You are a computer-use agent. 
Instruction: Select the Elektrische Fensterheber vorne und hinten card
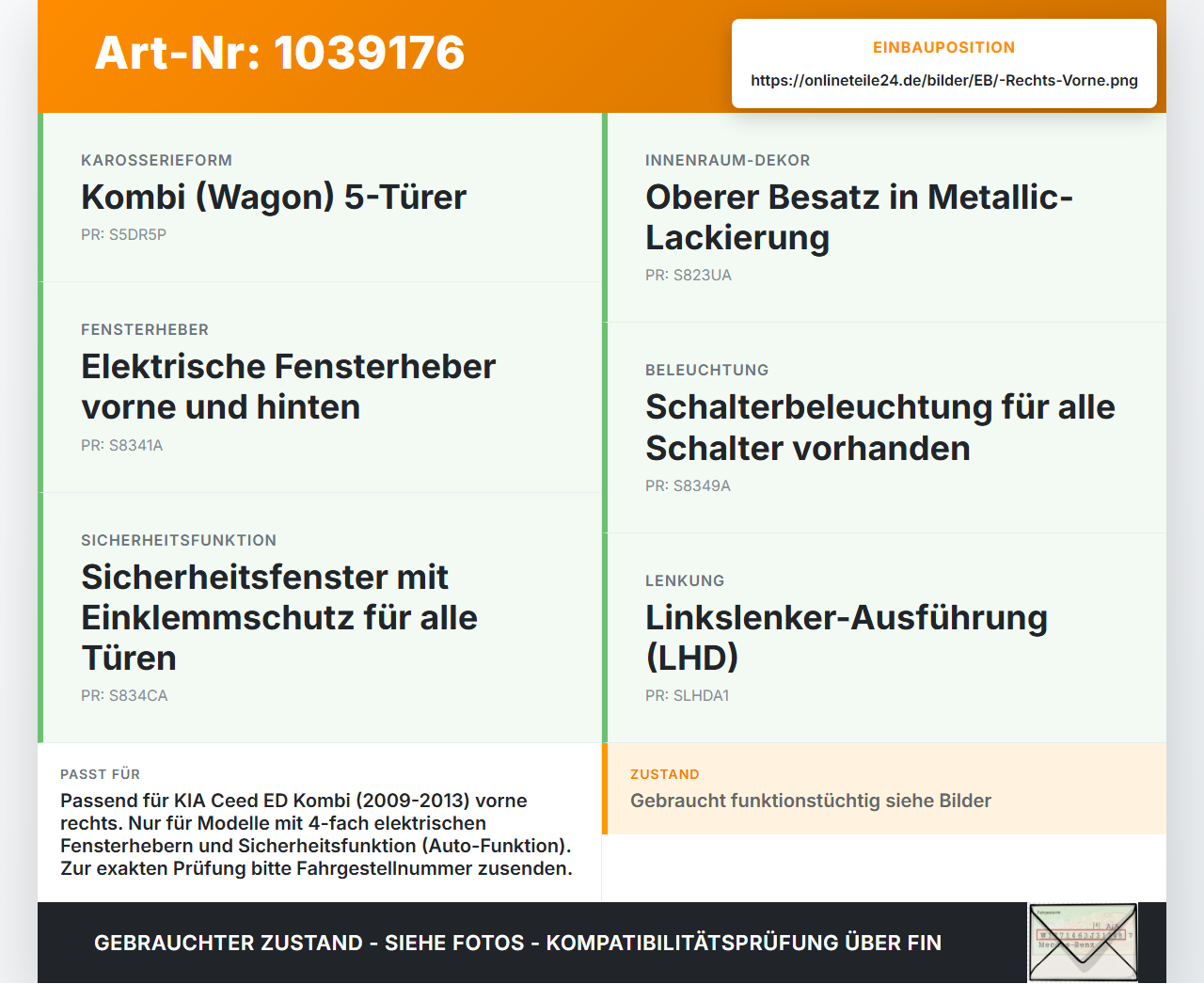tap(320, 388)
